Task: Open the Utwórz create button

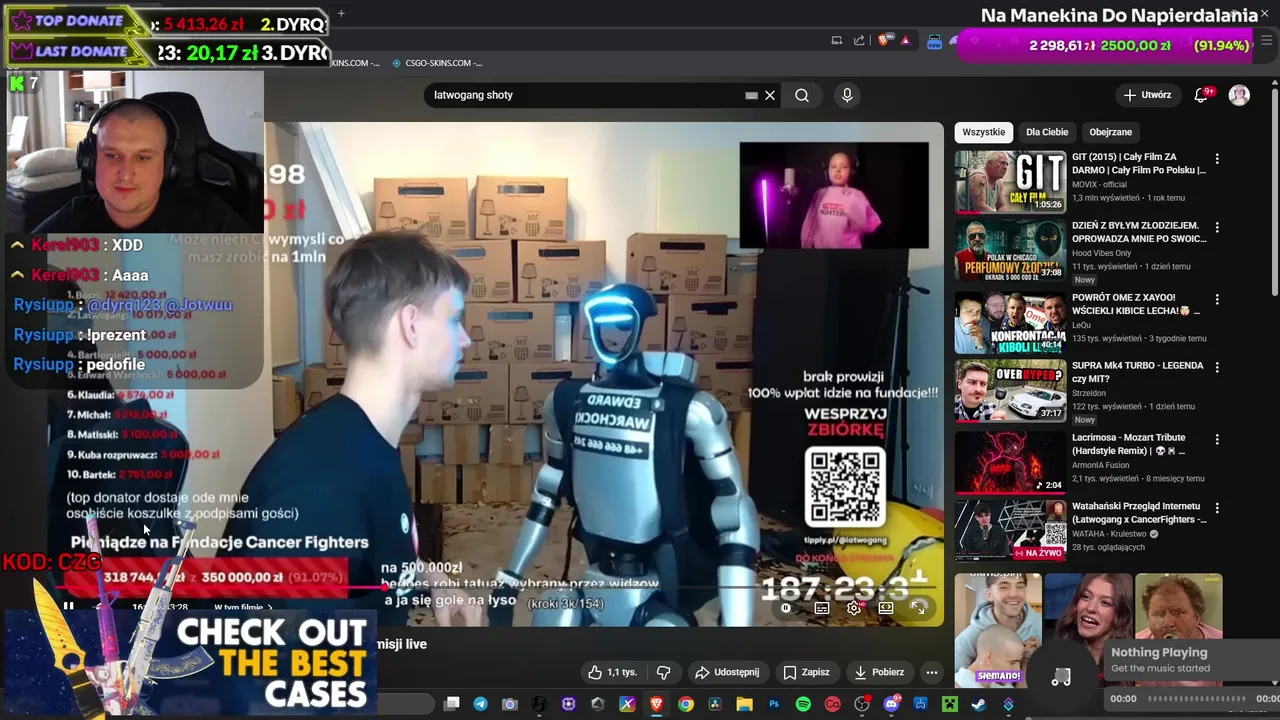Action: [x=1147, y=95]
